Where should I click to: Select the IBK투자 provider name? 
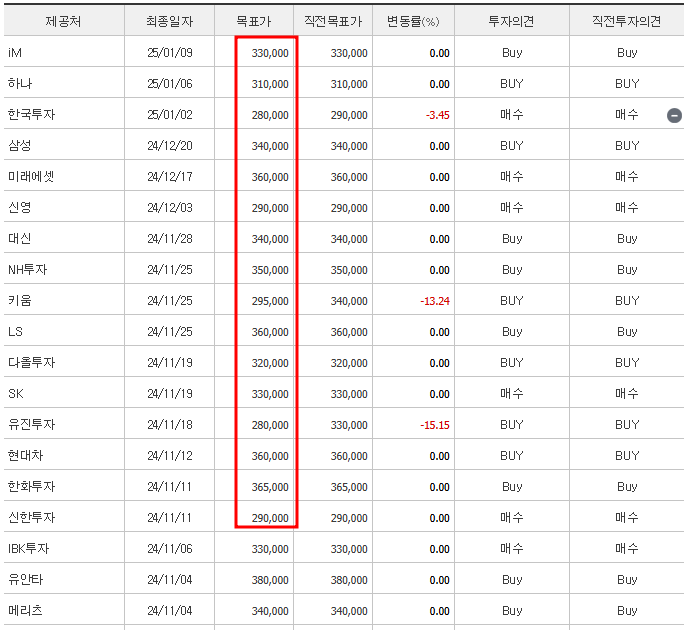click(29, 548)
